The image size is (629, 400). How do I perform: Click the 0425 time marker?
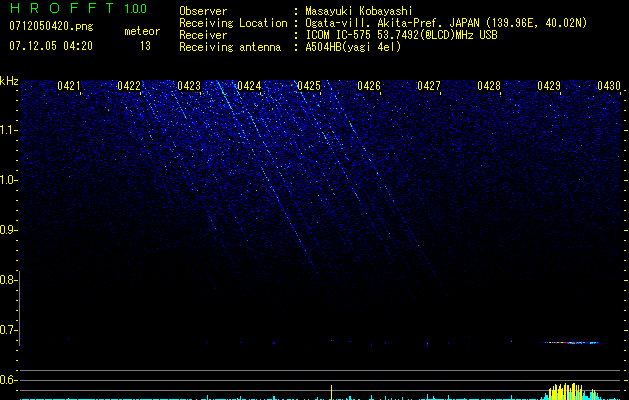pos(309,86)
